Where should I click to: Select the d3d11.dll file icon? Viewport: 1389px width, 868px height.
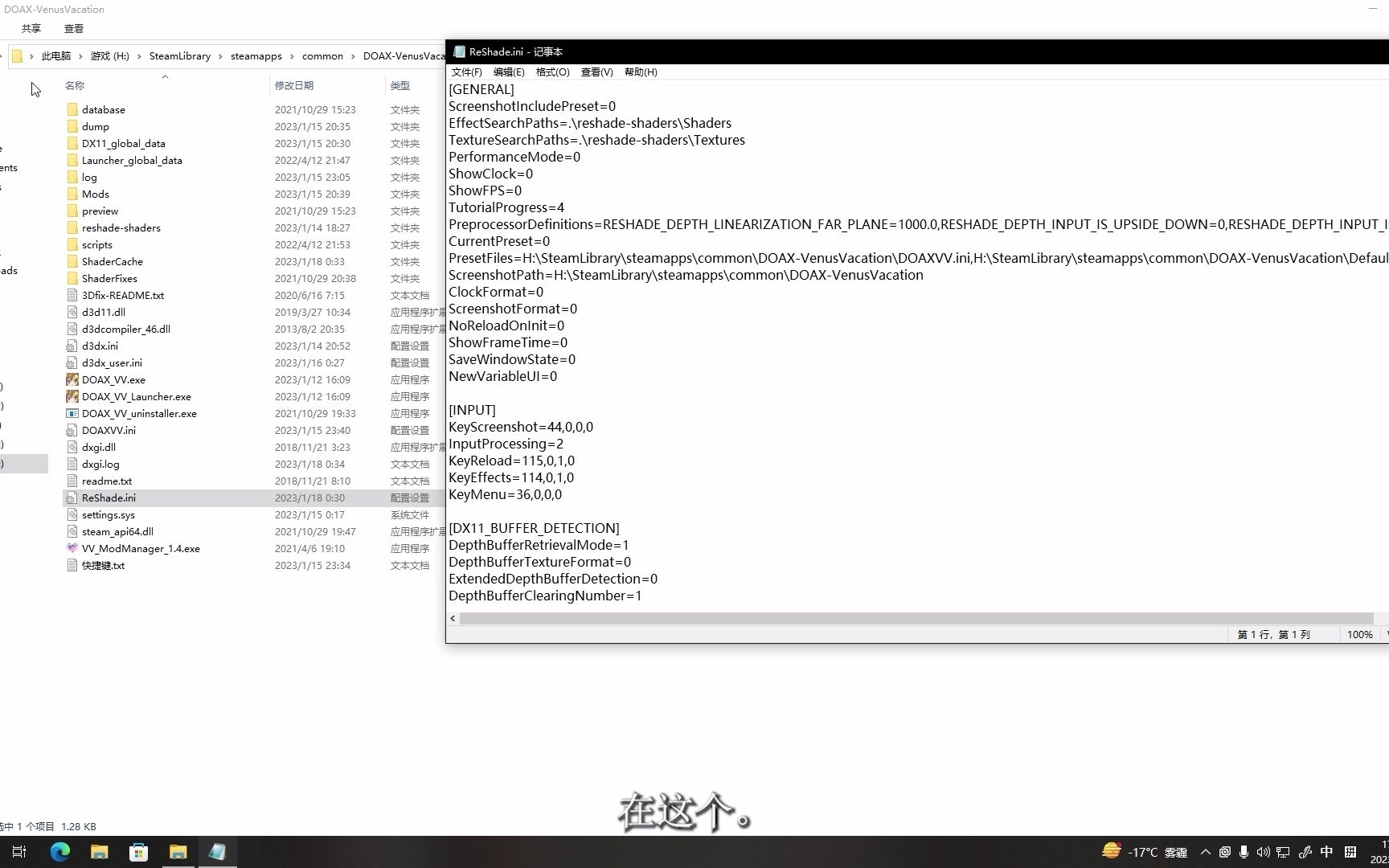pos(72,312)
